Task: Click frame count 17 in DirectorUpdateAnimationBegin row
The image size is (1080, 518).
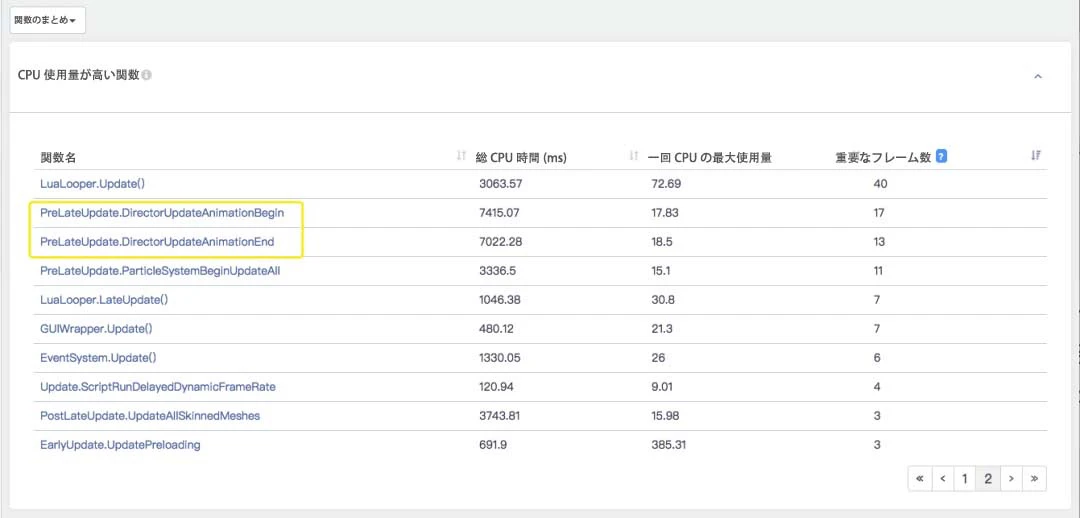Action: (x=878, y=213)
